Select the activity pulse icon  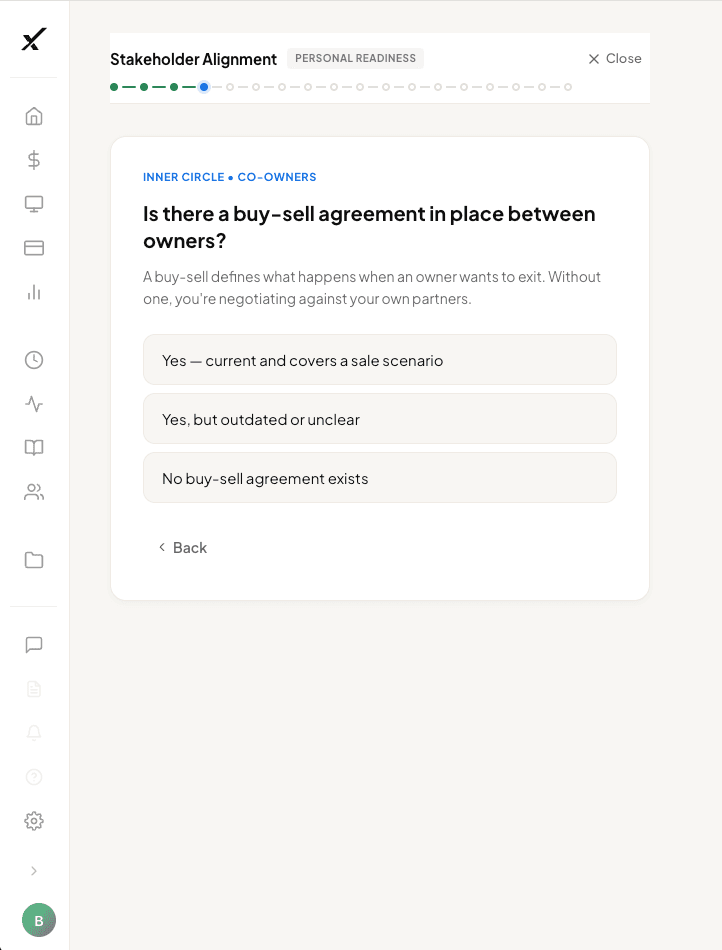[x=33, y=404]
